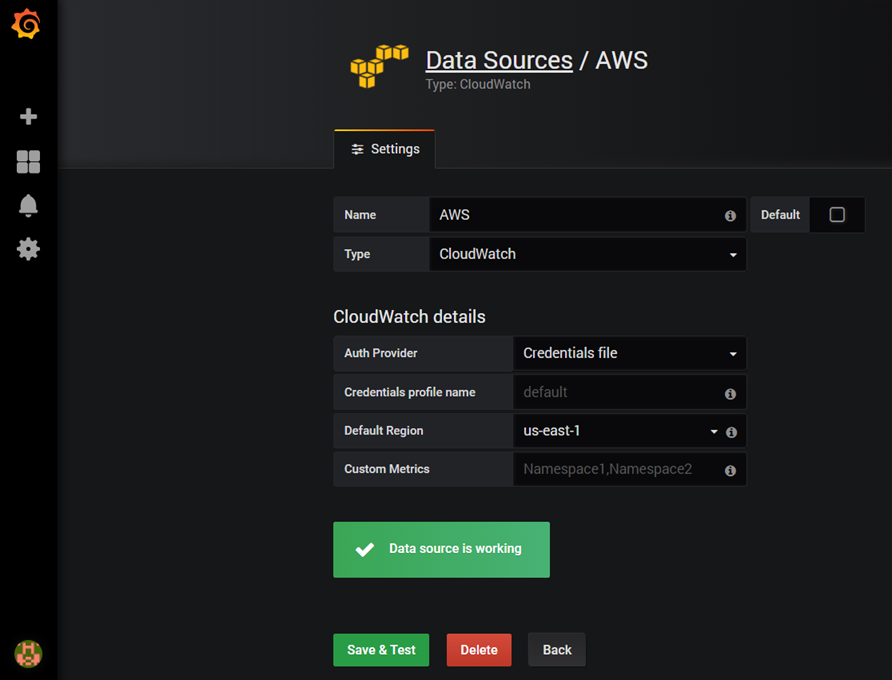The height and width of the screenshot is (680, 892).
Task: Open the Dashboards grid icon
Action: tap(28, 162)
